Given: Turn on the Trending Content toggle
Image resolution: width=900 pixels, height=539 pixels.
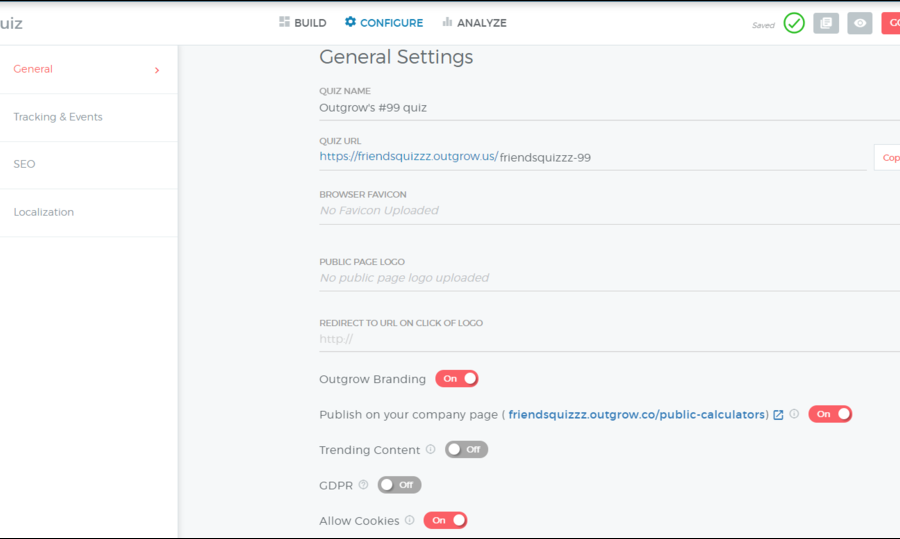Looking at the screenshot, I should pyautogui.click(x=466, y=450).
